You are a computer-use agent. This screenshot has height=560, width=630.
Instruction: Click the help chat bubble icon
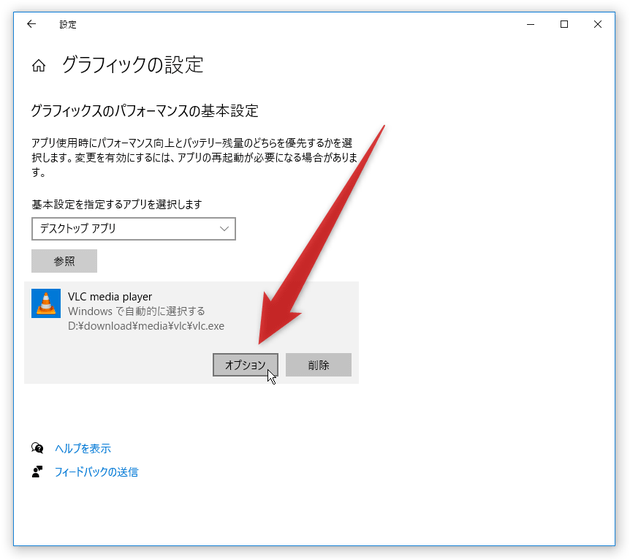37,448
